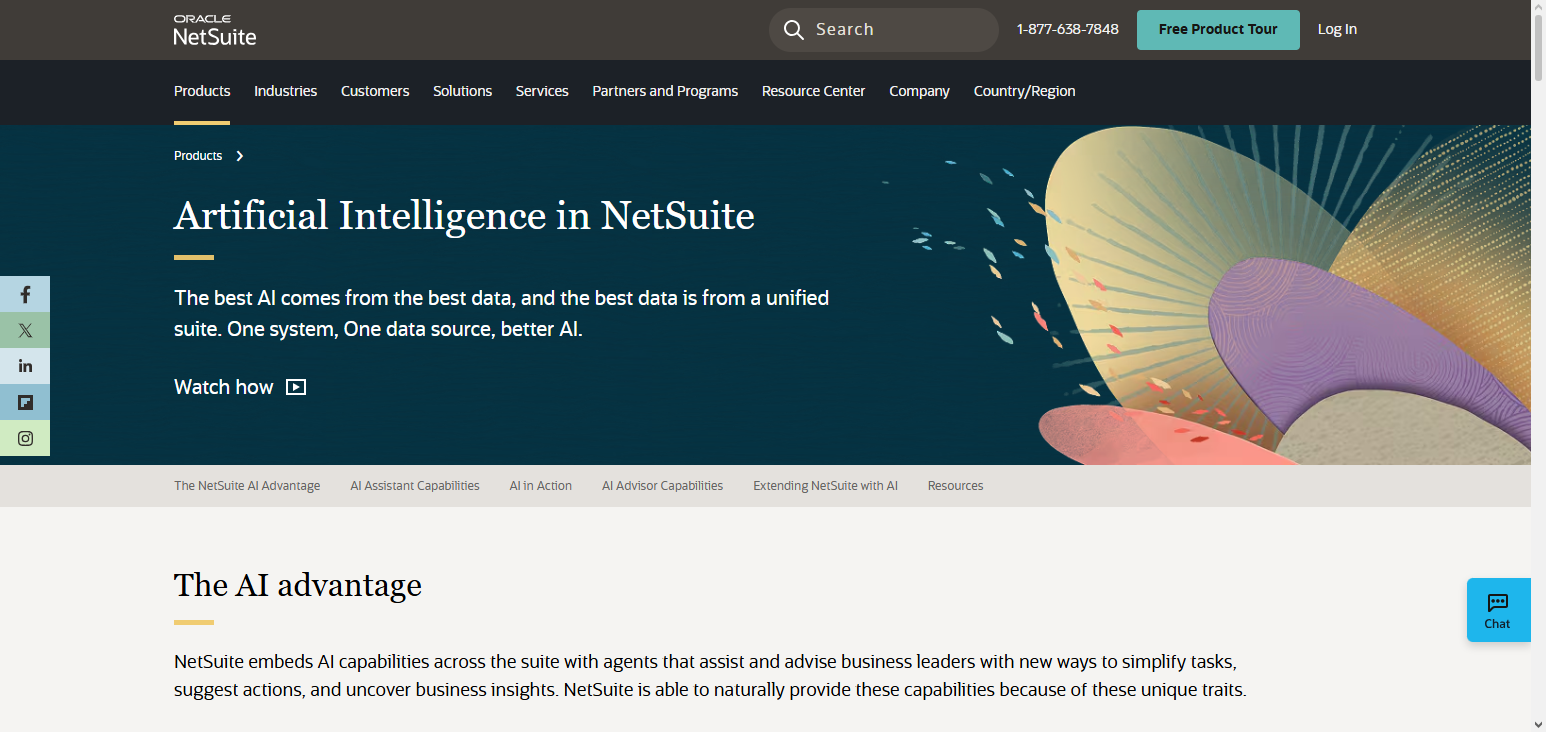Call via the 1-877-638-7848 phone link
Image resolution: width=1546 pixels, height=732 pixels.
coord(1067,29)
